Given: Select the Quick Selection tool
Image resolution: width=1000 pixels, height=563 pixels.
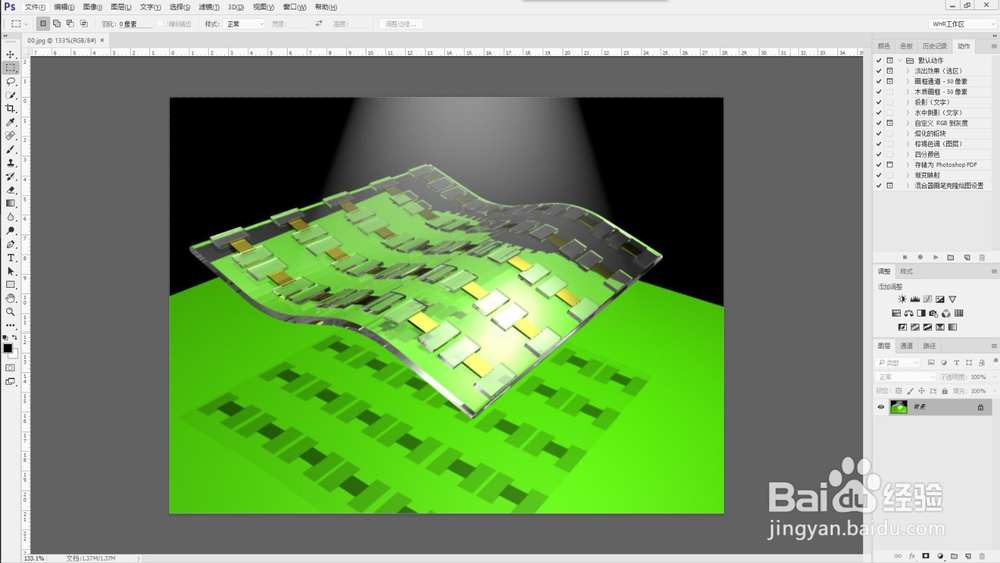Looking at the screenshot, I should point(10,94).
